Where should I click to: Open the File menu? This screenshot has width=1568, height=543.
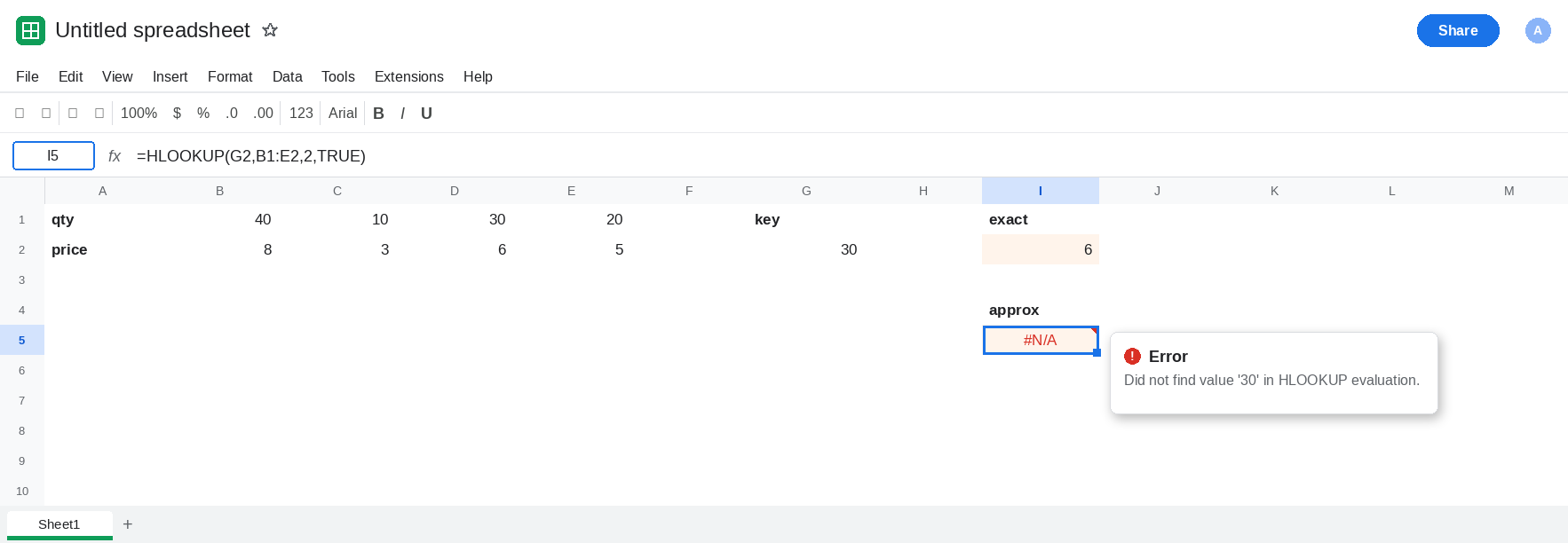click(28, 77)
